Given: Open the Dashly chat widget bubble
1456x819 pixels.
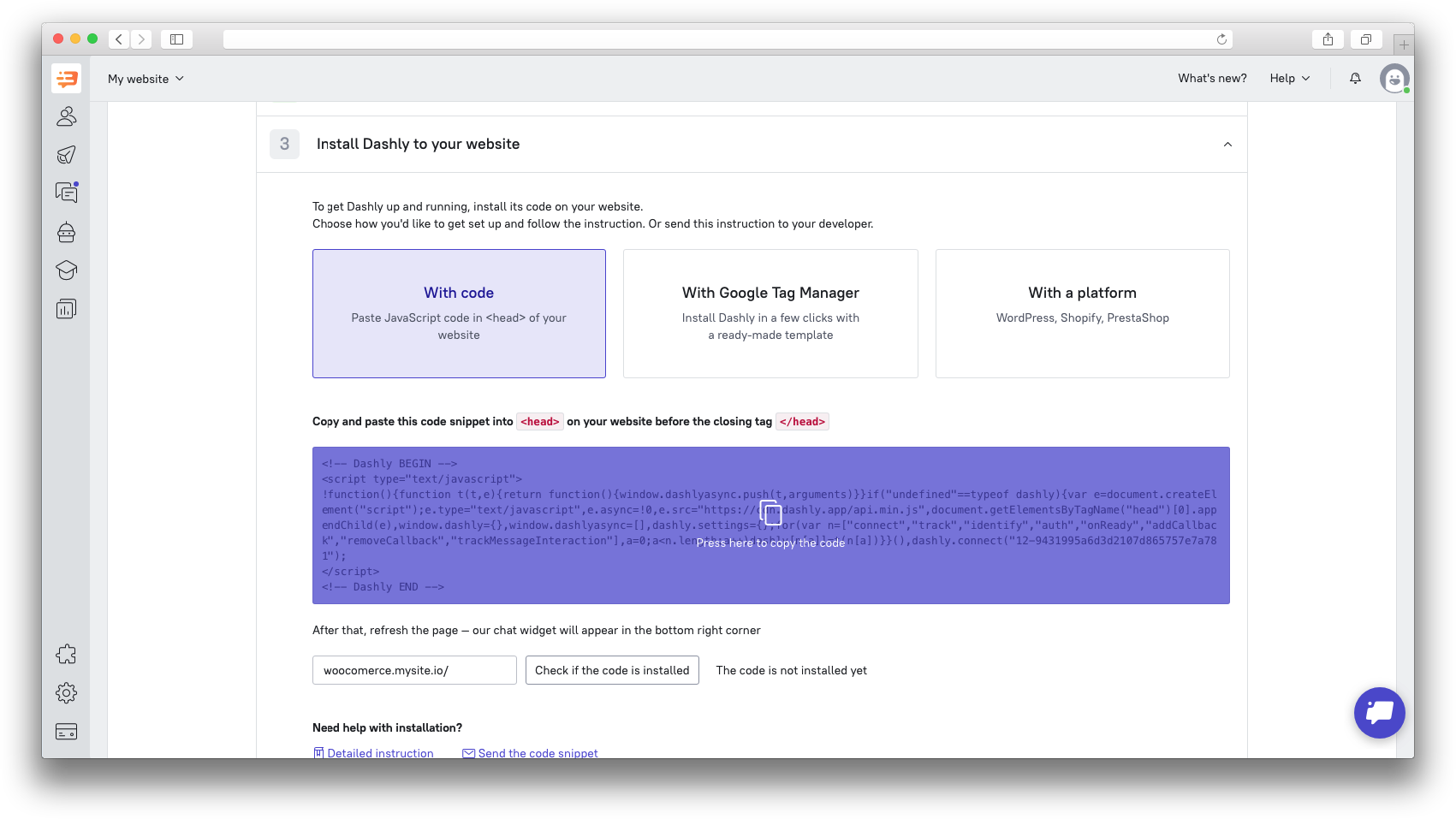Looking at the screenshot, I should 1379,713.
